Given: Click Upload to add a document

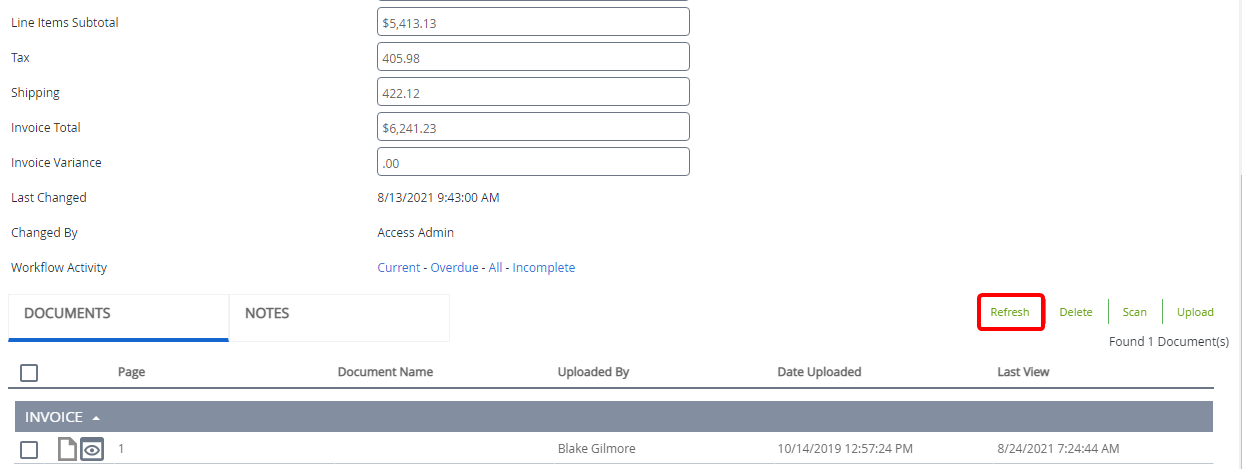Looking at the screenshot, I should [x=1195, y=312].
